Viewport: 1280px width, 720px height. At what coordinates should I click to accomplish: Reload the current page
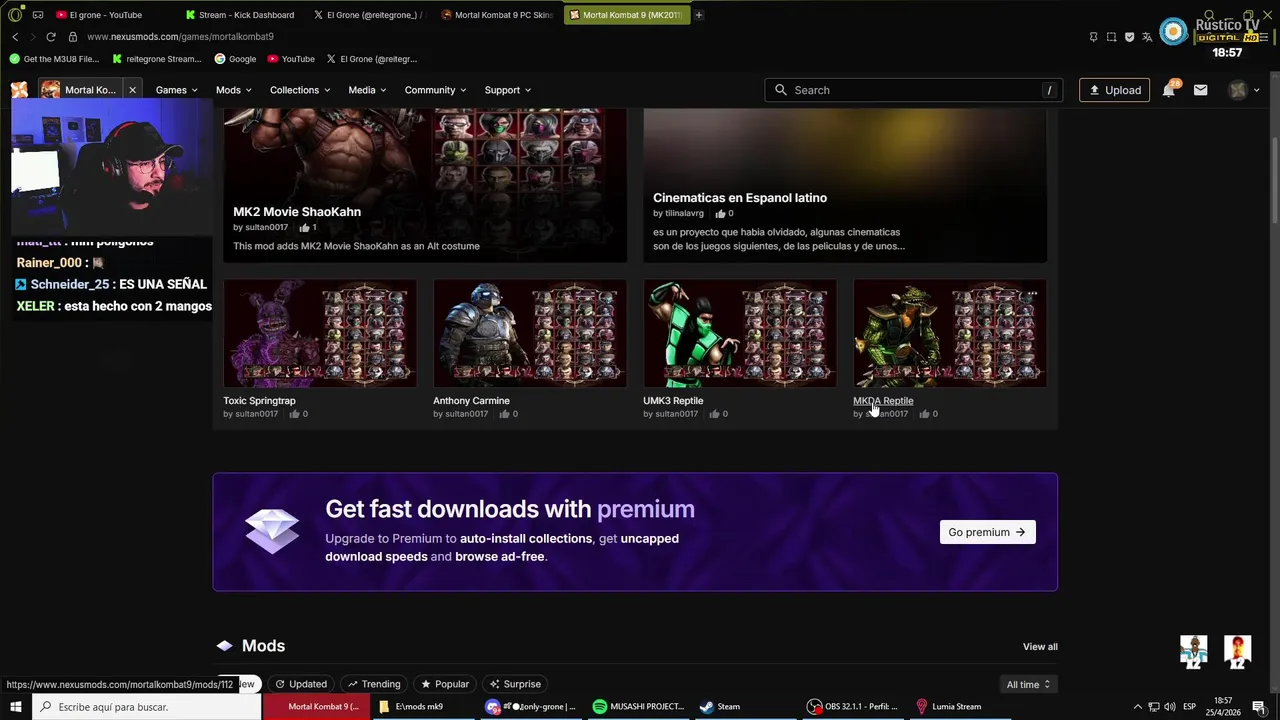pyautogui.click(x=51, y=37)
